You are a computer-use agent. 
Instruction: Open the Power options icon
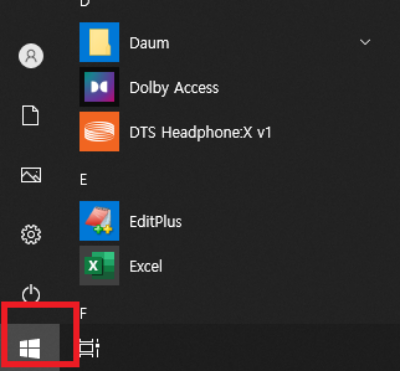(31, 294)
